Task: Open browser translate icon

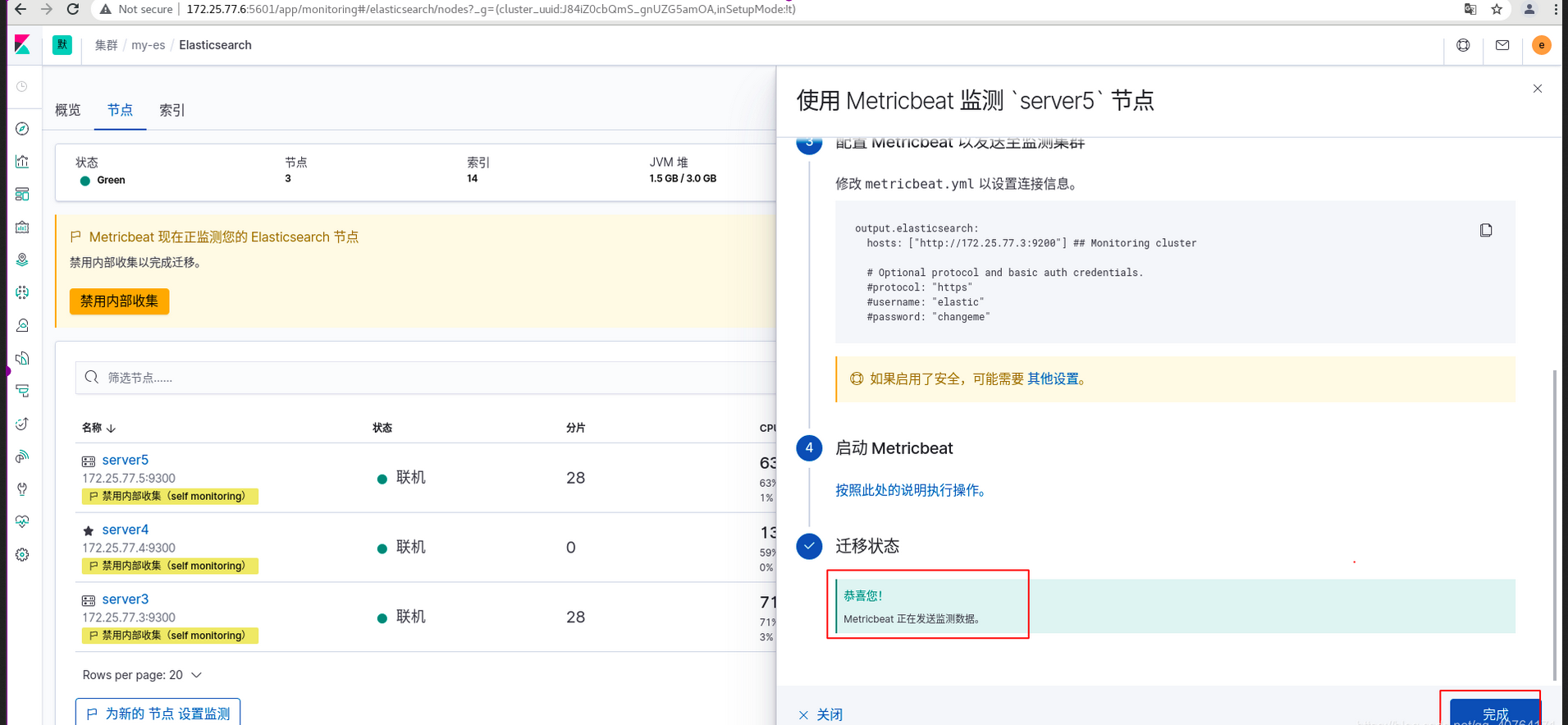Action: click(x=1470, y=9)
